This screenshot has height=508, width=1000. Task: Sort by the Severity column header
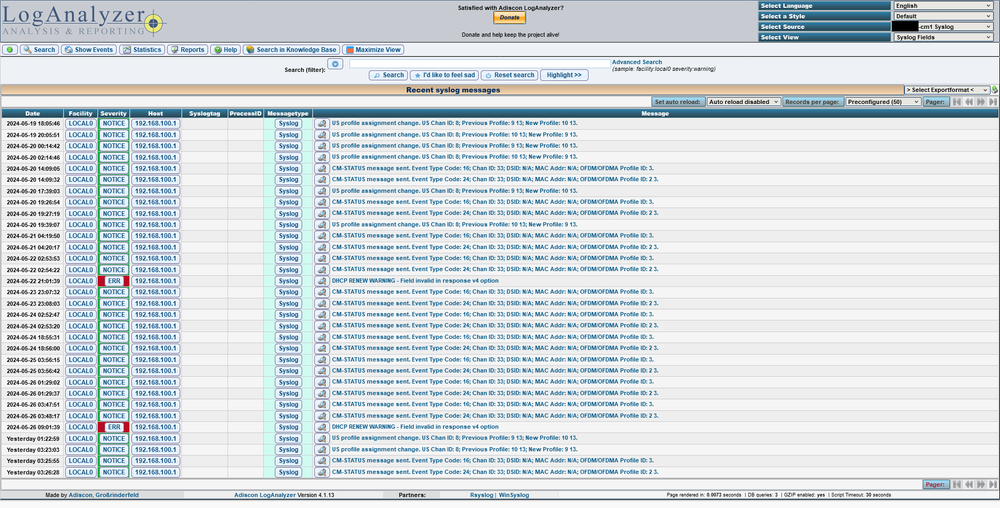114,113
